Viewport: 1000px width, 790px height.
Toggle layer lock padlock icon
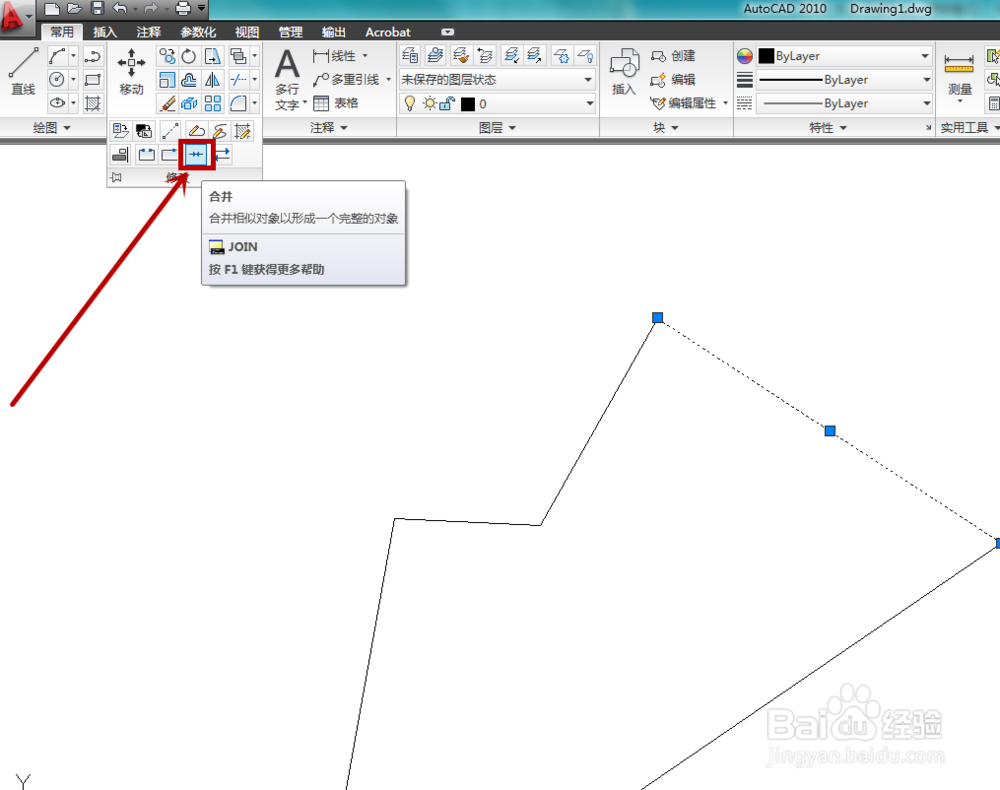point(447,103)
